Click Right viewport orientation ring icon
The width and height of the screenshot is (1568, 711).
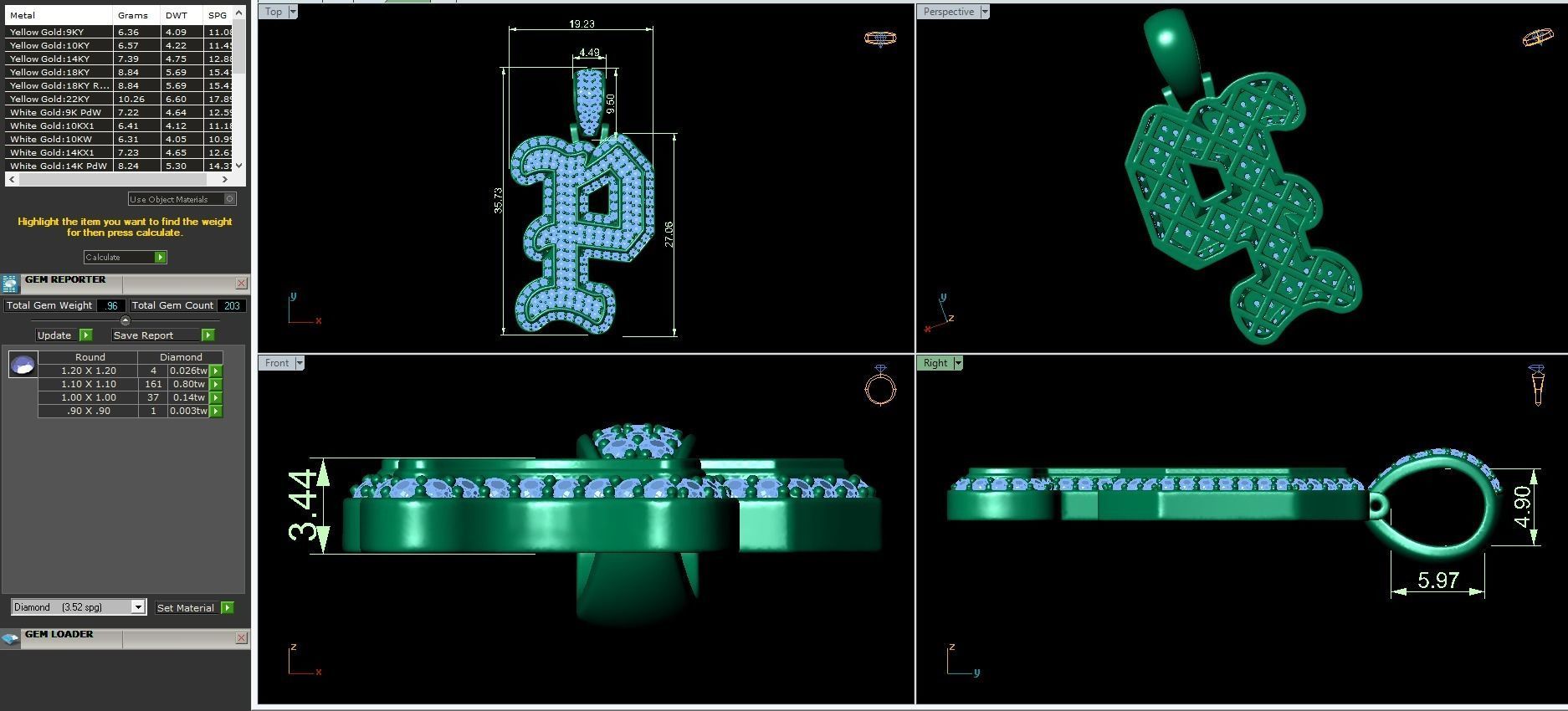click(x=1537, y=385)
